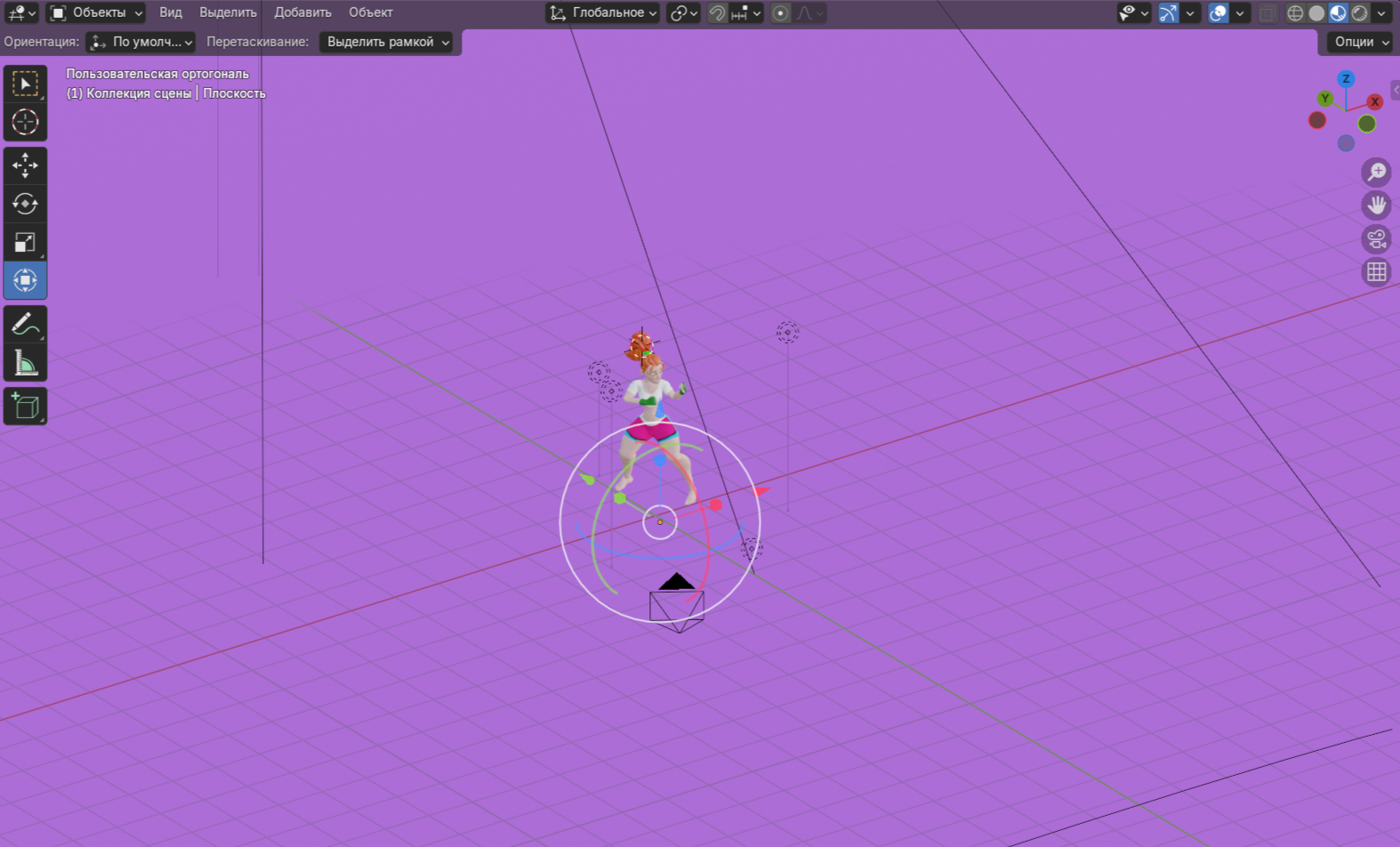
Task: Click the red X axis gizmo ball
Action: [x=1374, y=101]
